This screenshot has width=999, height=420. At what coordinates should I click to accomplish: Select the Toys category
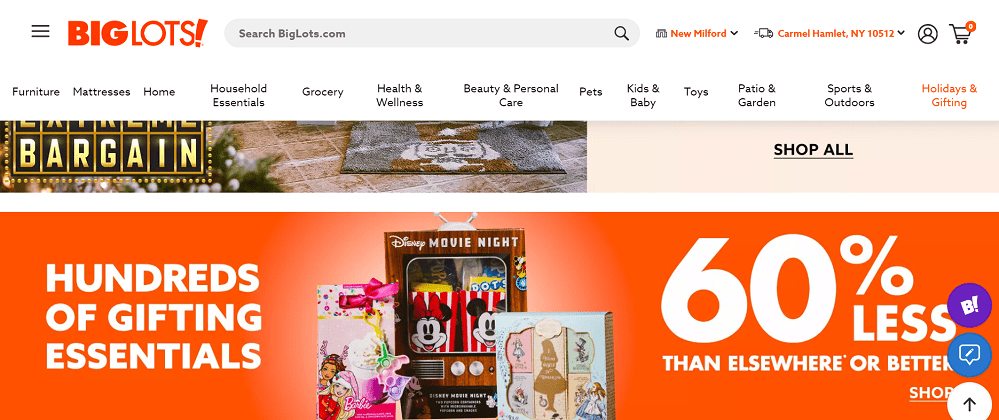coord(696,92)
